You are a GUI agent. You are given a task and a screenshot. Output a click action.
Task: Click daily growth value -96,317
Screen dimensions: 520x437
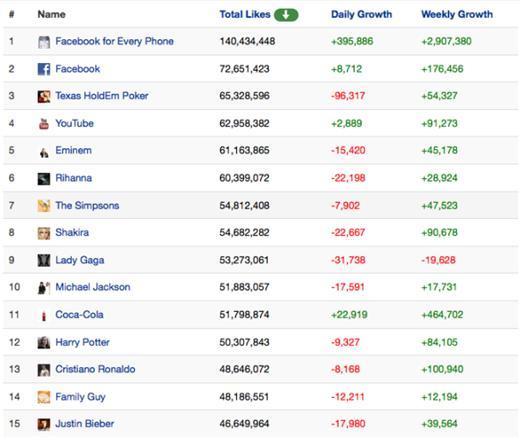348,96
